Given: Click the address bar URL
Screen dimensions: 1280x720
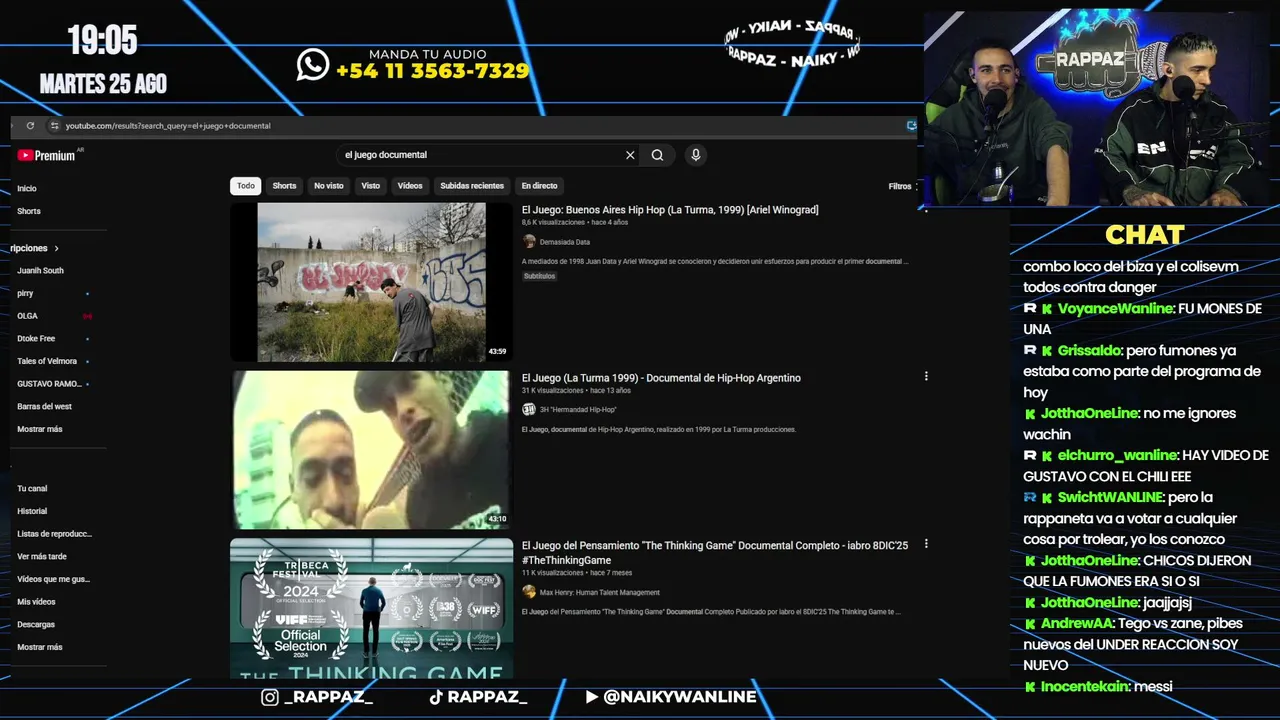Looking at the screenshot, I should tap(168, 126).
